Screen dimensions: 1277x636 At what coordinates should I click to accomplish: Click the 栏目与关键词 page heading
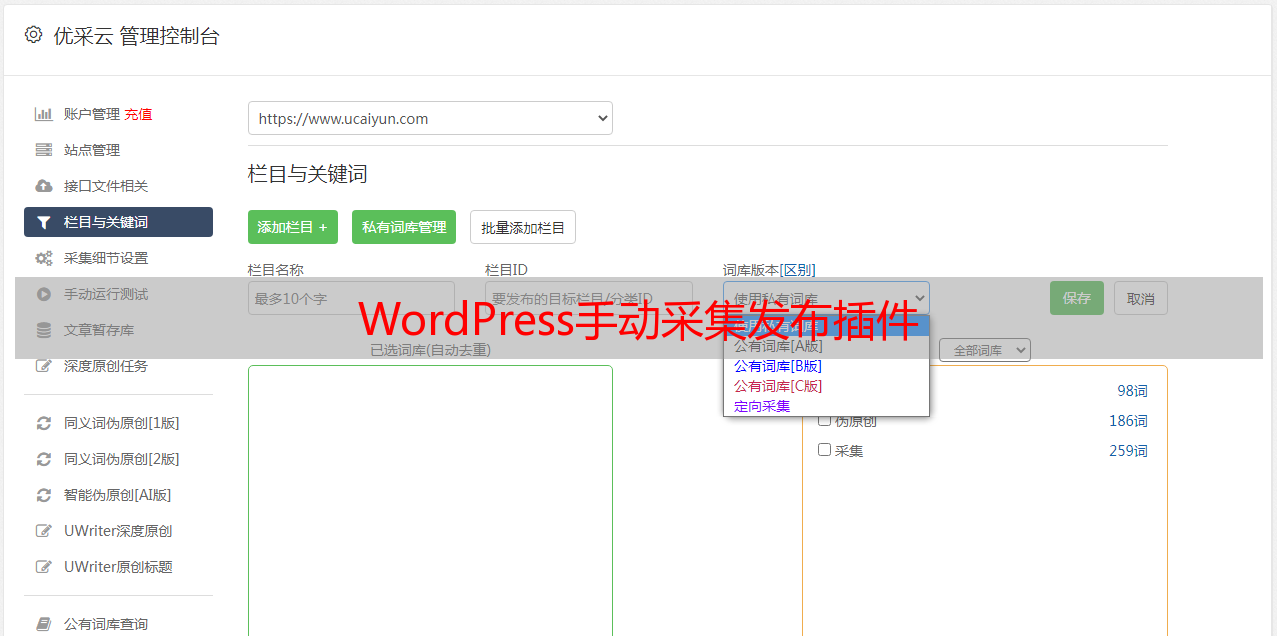[308, 174]
